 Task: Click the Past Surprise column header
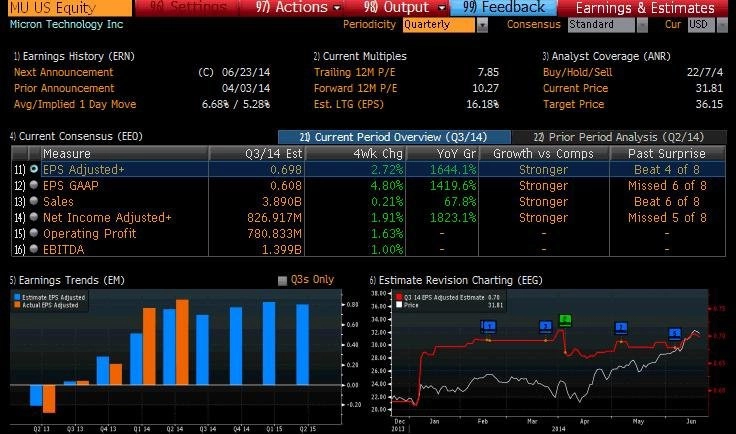click(x=667, y=153)
